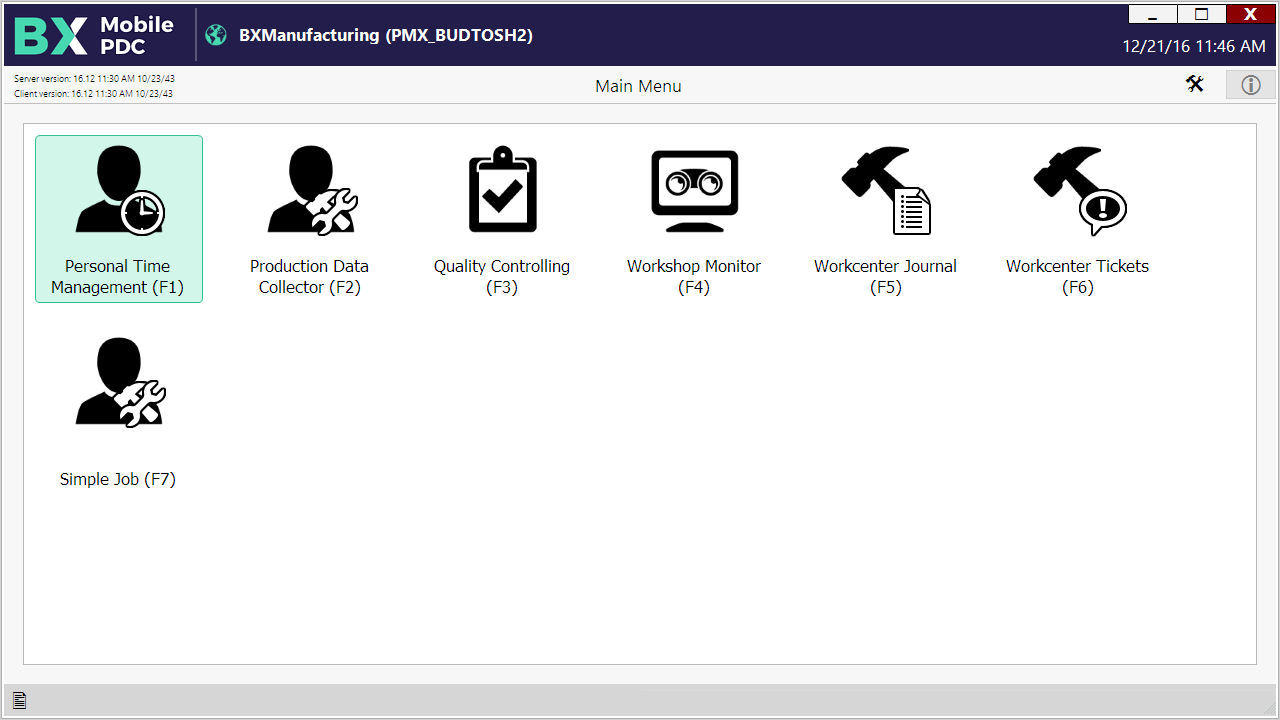Viewport: 1280px width, 720px height.
Task: Open Personal Time Management (F1) clock icon
Action: click(119, 191)
